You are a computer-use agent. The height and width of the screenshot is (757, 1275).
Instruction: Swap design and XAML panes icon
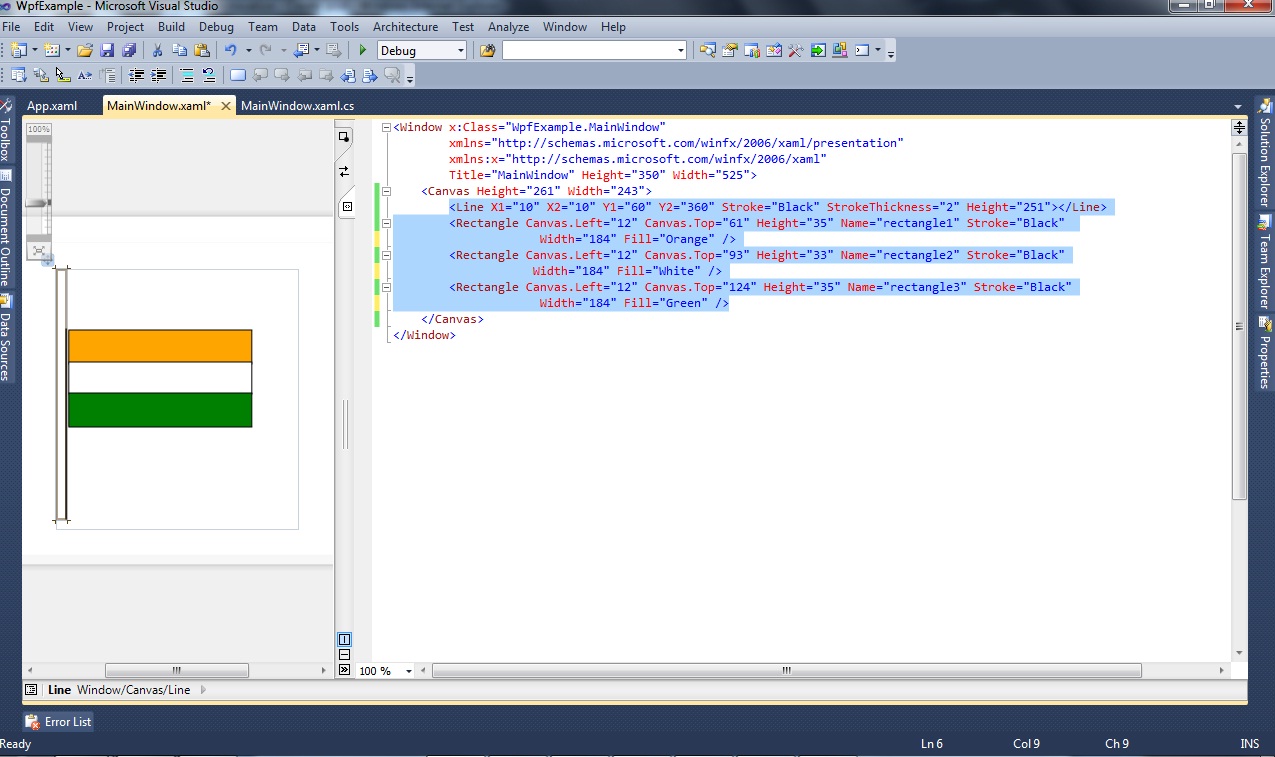[x=344, y=170]
